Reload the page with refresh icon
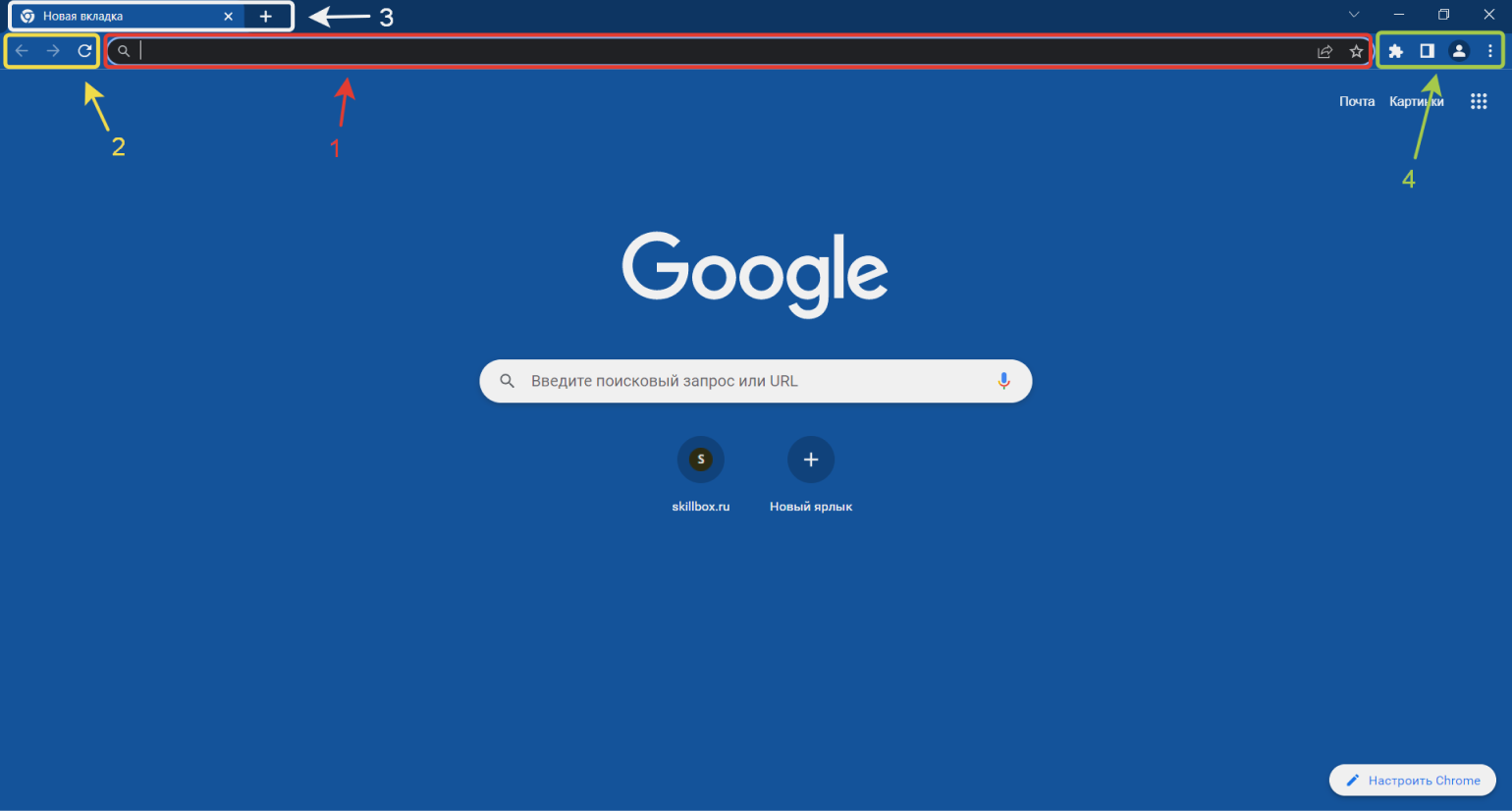Image resolution: width=1512 pixels, height=811 pixels. [84, 51]
